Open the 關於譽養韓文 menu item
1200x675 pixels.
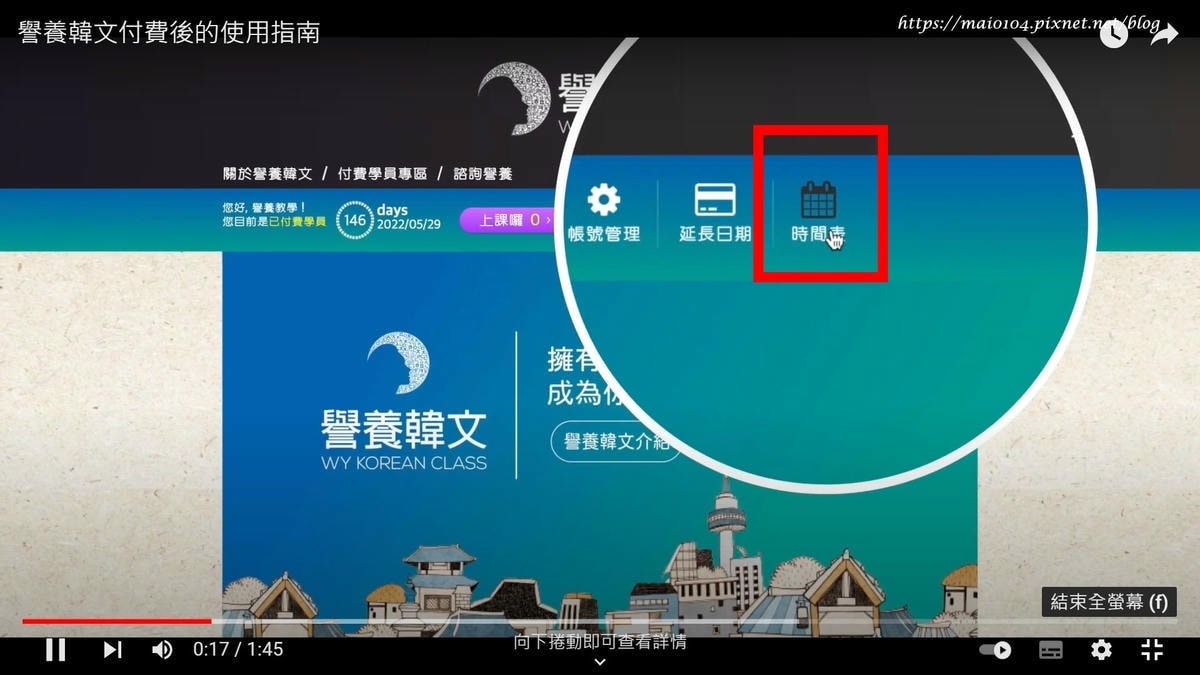[267, 174]
